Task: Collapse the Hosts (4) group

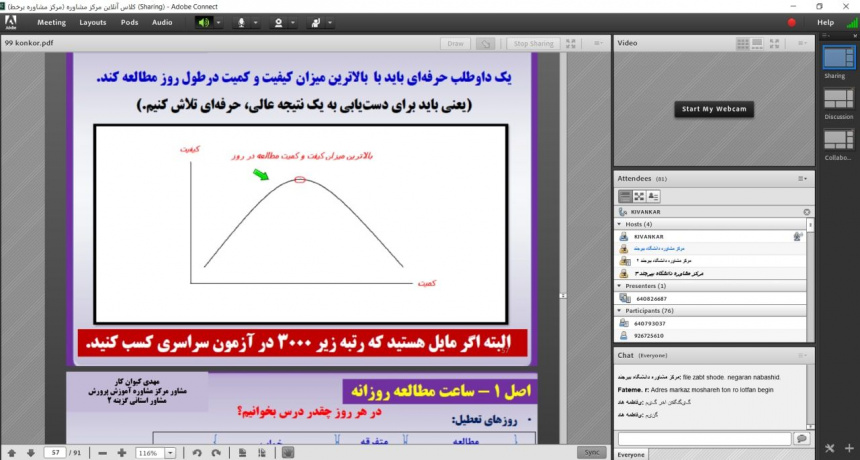Action: click(620, 224)
